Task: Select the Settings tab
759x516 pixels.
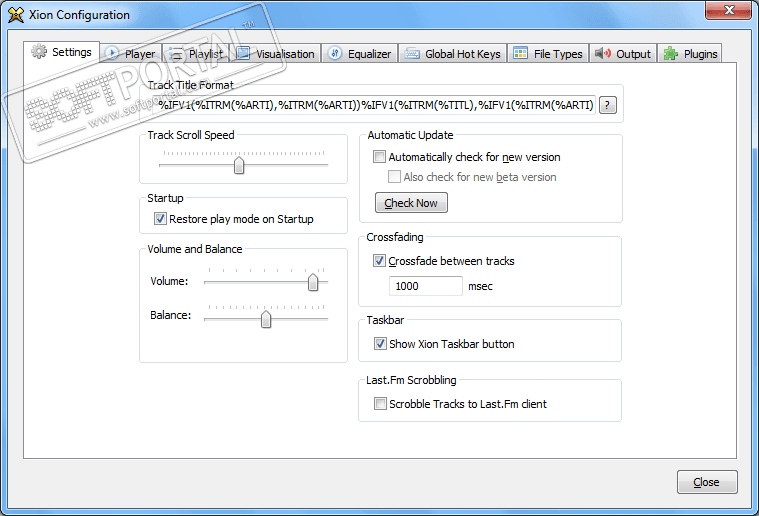Action: 61,52
